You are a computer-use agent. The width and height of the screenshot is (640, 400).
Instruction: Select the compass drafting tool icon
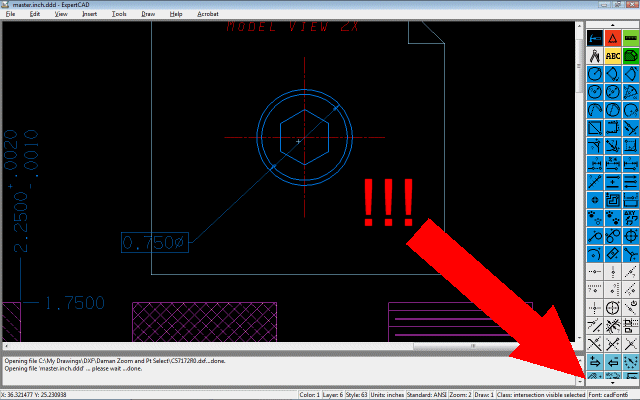[595, 56]
